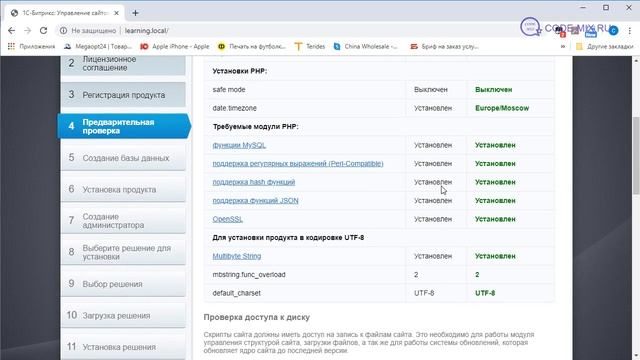The width and height of the screenshot is (640, 360).
Task: Click scrollbar up arrow
Action: 636,60
